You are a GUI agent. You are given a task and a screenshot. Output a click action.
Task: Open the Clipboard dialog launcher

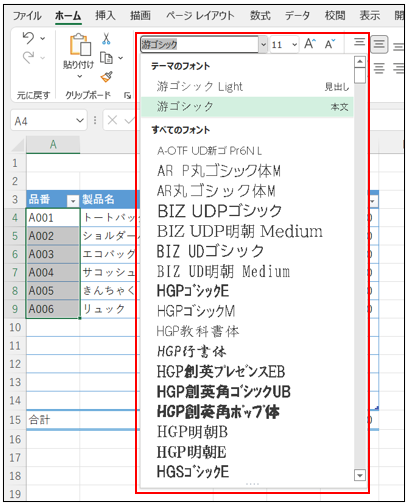(x=127, y=95)
